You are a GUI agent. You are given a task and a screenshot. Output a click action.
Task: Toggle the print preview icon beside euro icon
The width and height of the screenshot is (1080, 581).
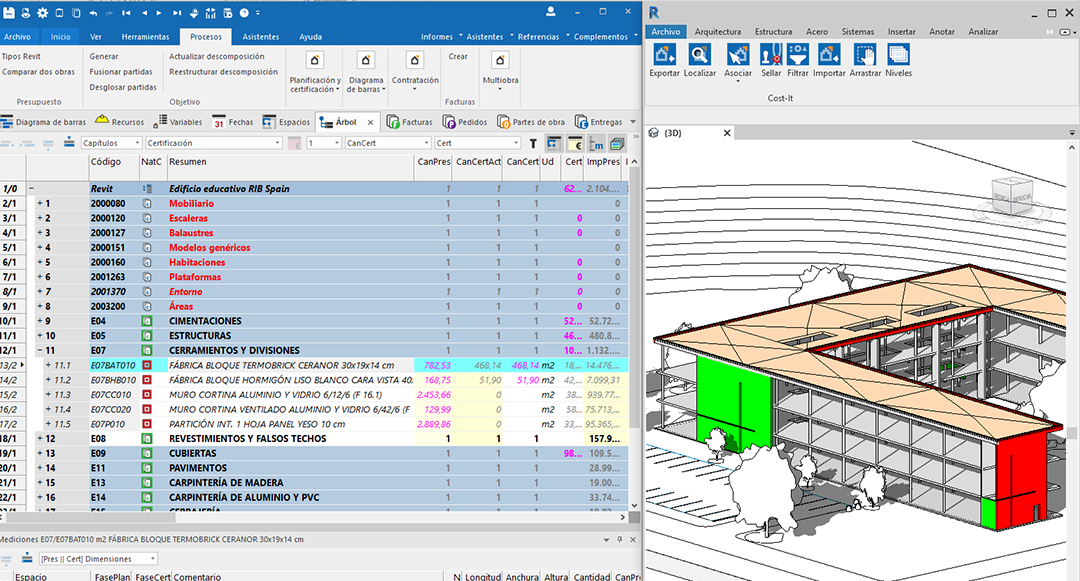click(x=555, y=143)
